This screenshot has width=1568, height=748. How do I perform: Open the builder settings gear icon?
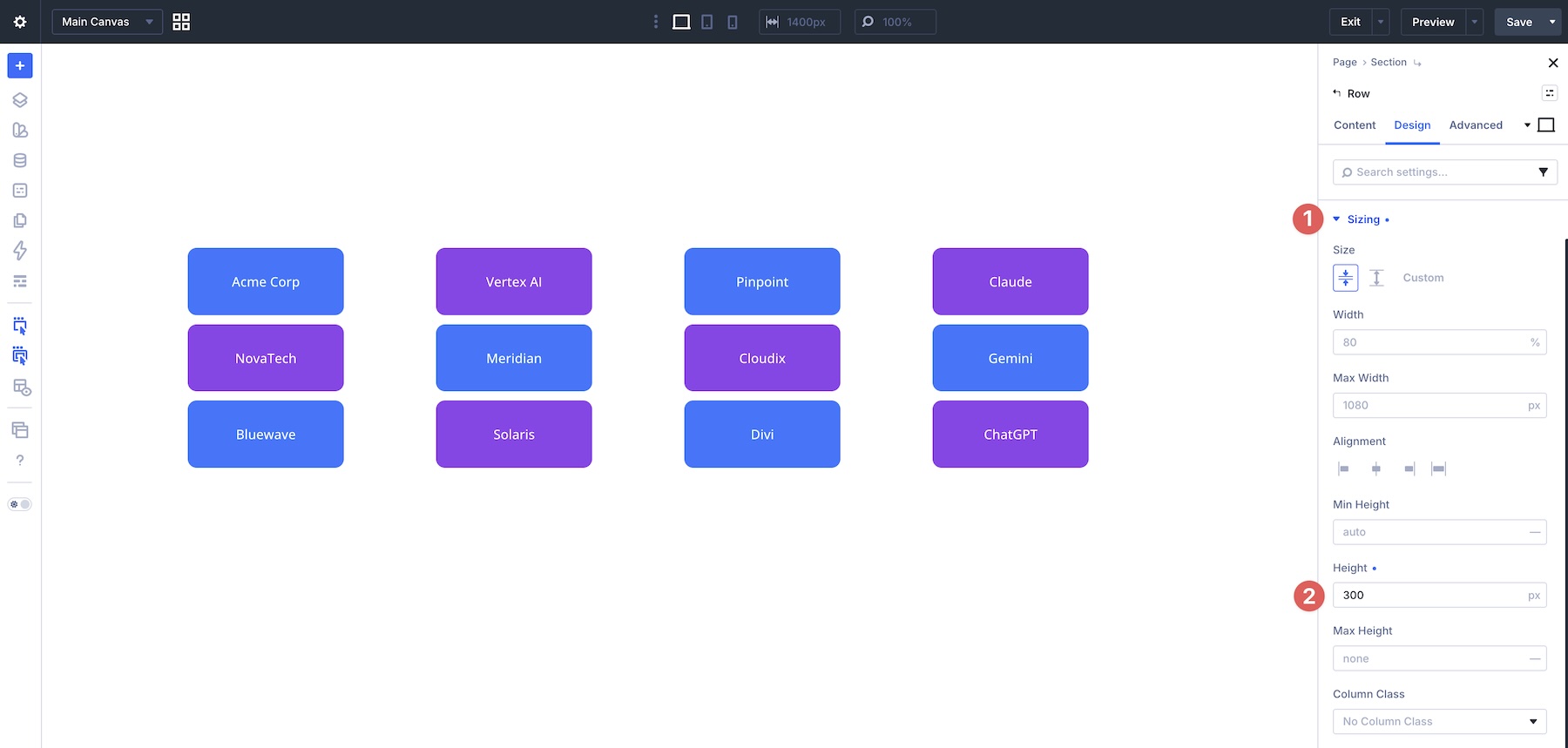pos(20,22)
